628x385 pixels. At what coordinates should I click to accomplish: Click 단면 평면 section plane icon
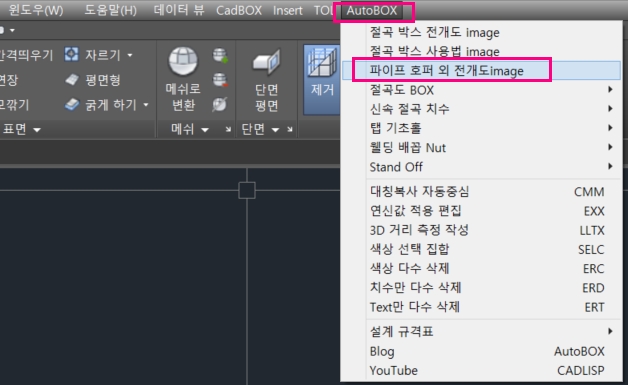click(x=266, y=63)
